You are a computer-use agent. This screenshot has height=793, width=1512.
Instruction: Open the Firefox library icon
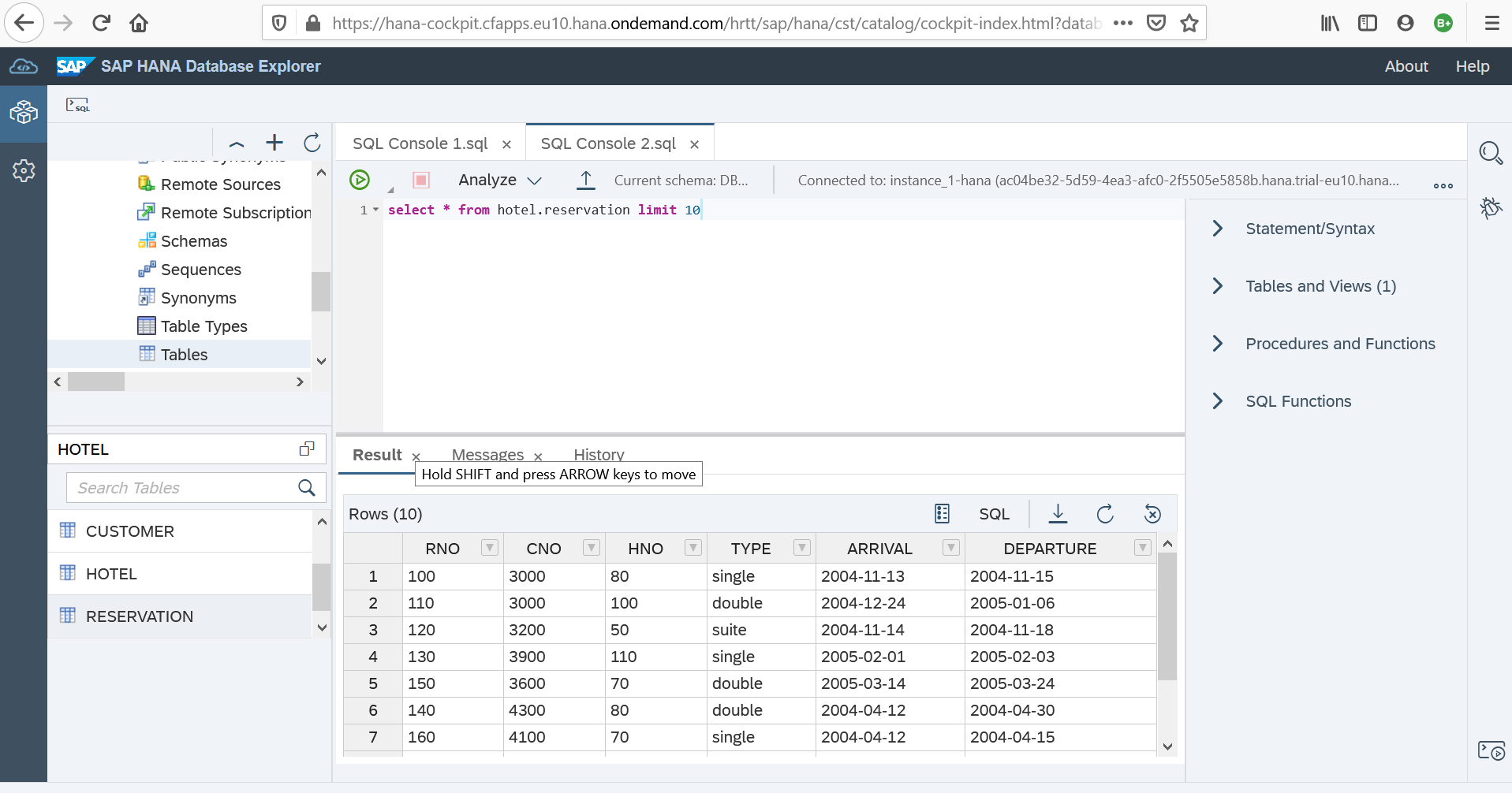pyautogui.click(x=1330, y=23)
